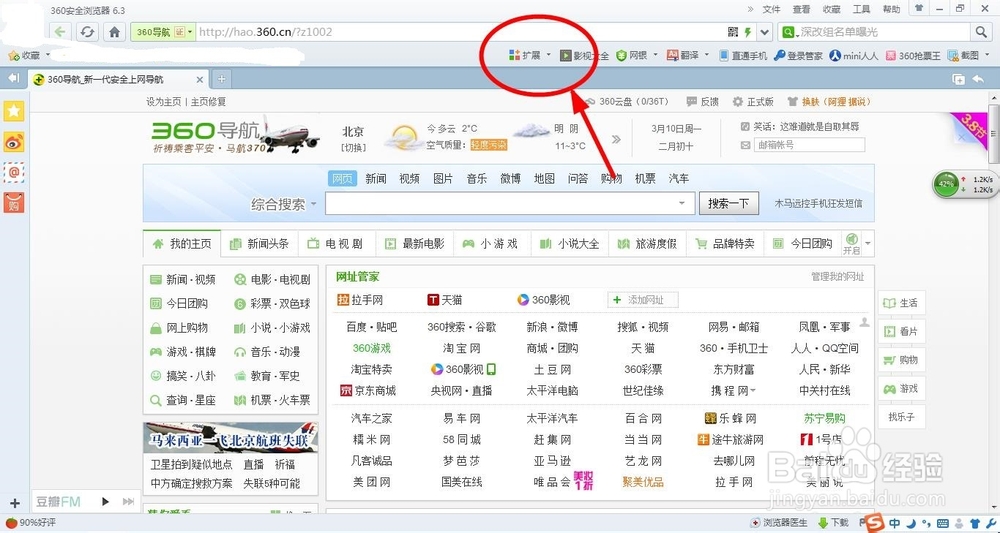Screen dimensions: 1000x533
Task: Open the 帮助 menu
Action: coord(892,9)
